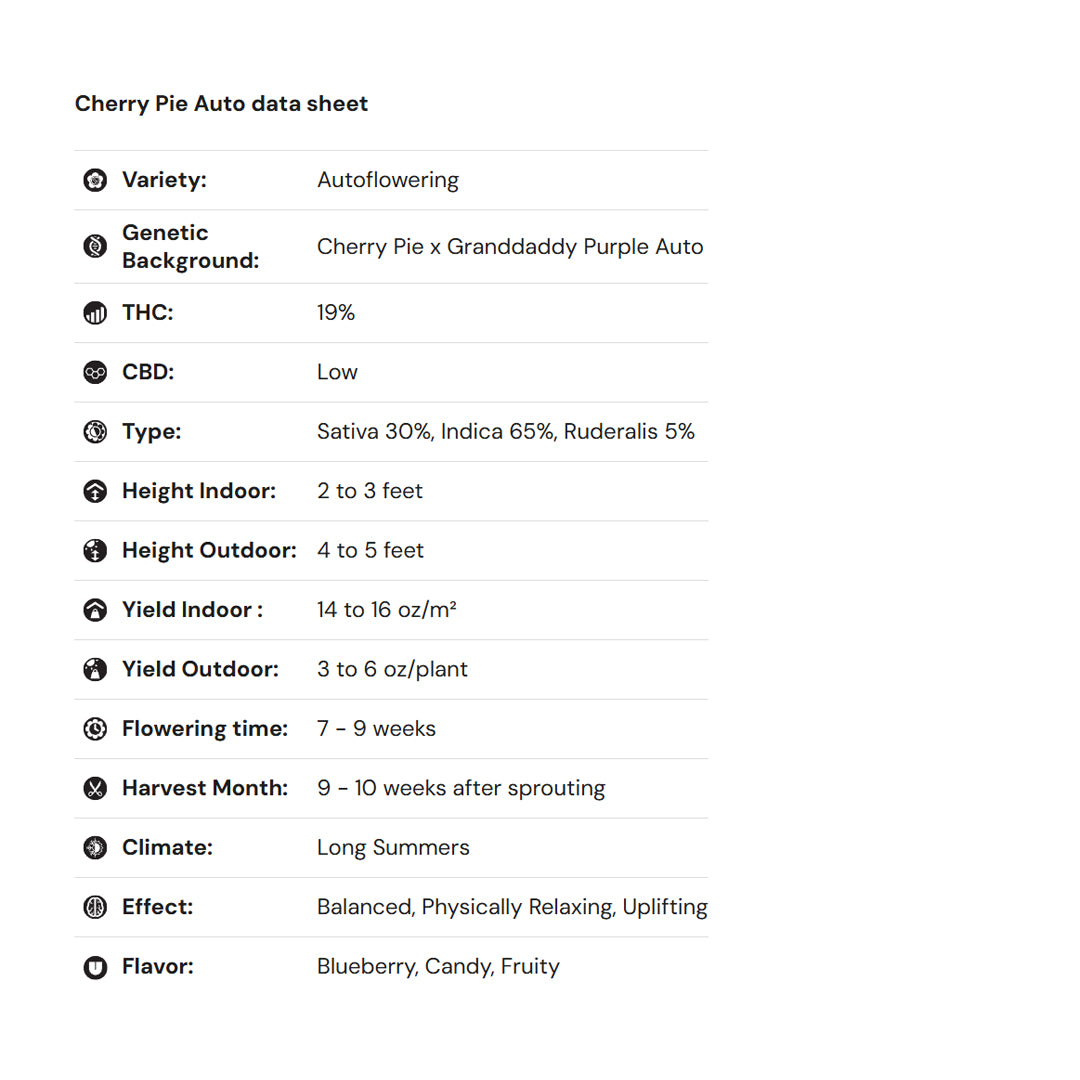Click the Height Outdoor icon
Image resolution: width=1080 pixels, height=1080 pixels.
(x=95, y=550)
